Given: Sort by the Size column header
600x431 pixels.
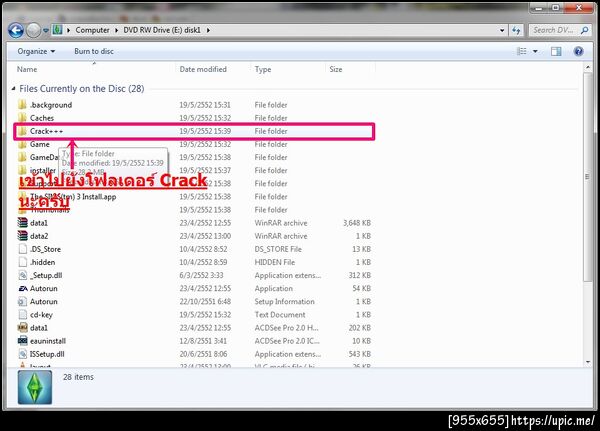Looking at the screenshot, I should (336, 69).
